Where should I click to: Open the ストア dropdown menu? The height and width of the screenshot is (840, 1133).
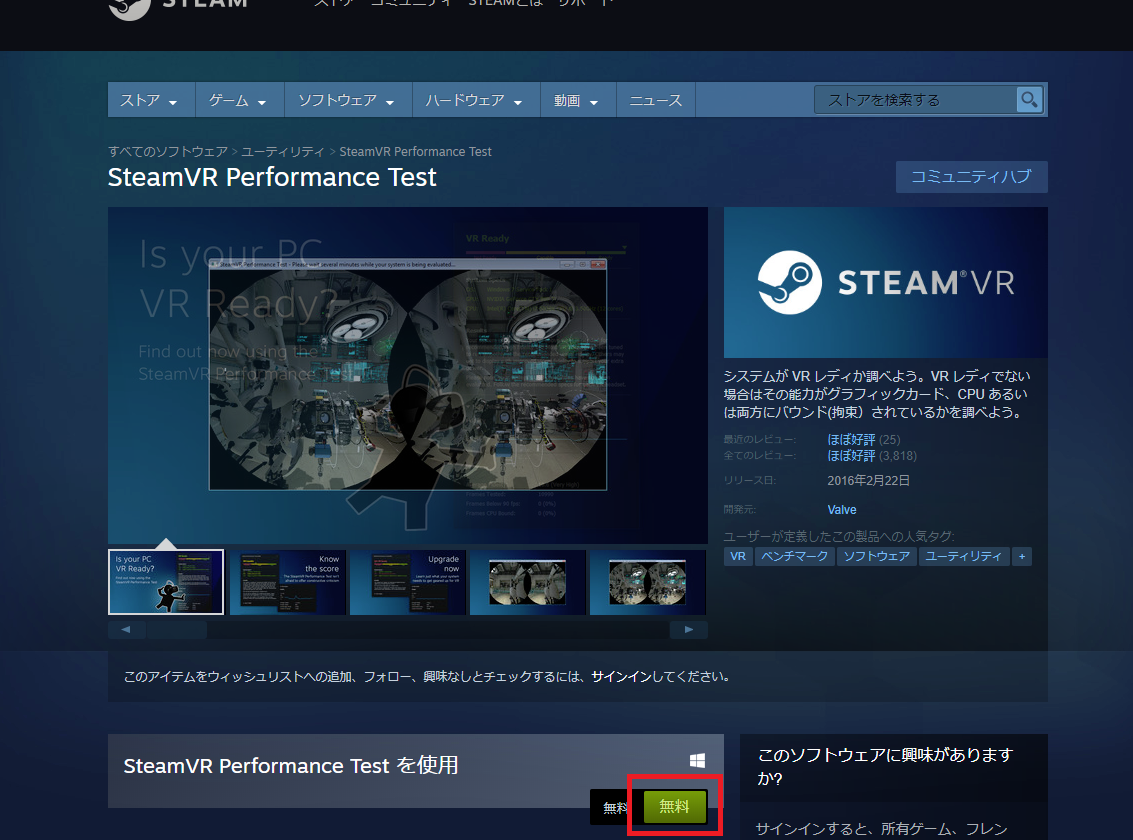tap(150, 100)
